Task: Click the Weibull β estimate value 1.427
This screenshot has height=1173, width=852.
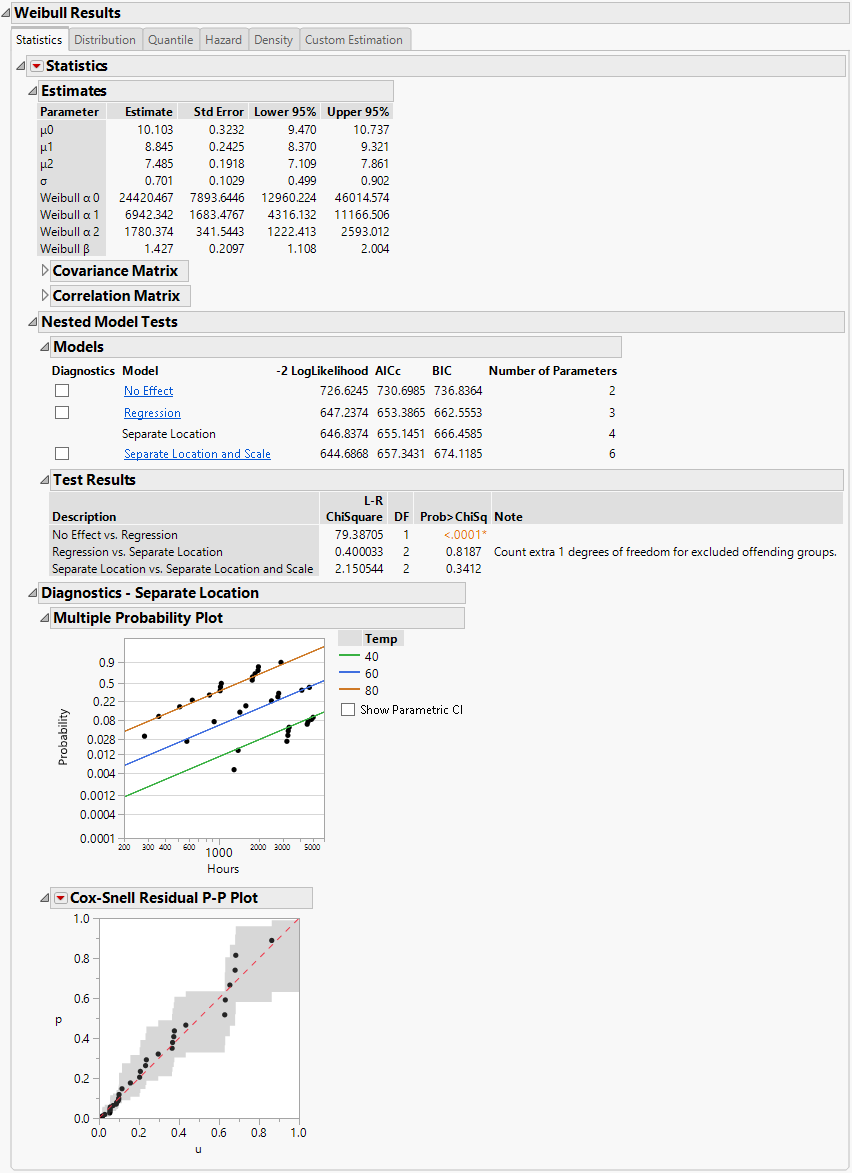Action: (158, 248)
